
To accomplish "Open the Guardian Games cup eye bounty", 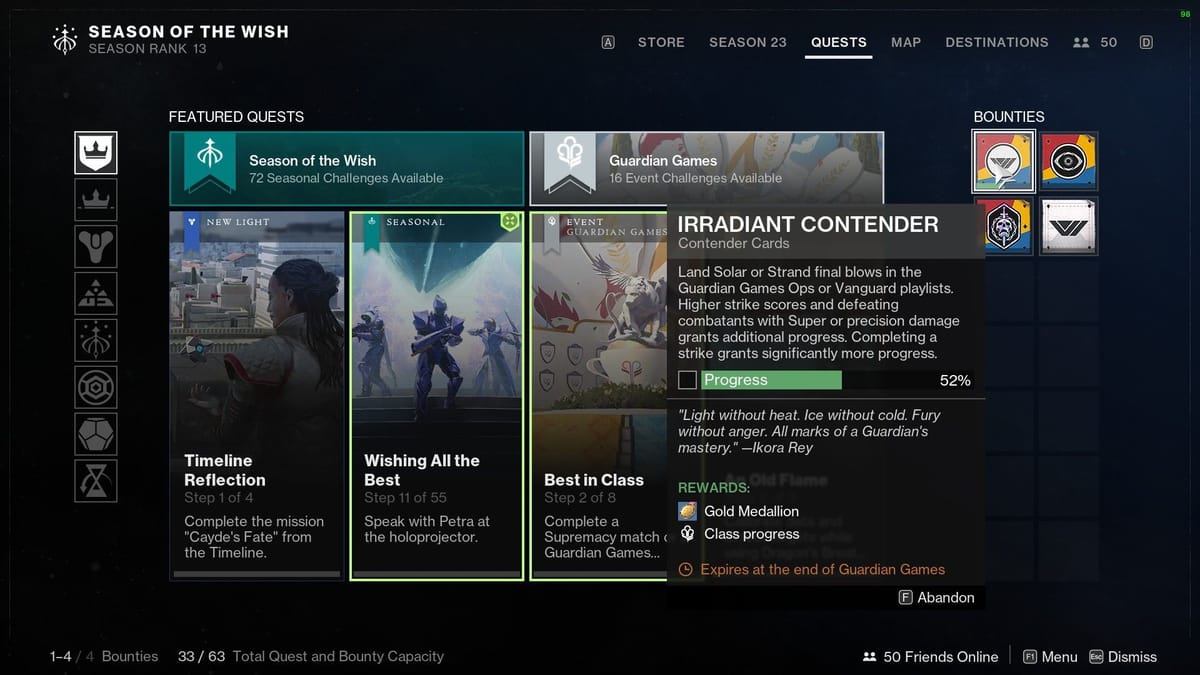I will point(1068,160).
